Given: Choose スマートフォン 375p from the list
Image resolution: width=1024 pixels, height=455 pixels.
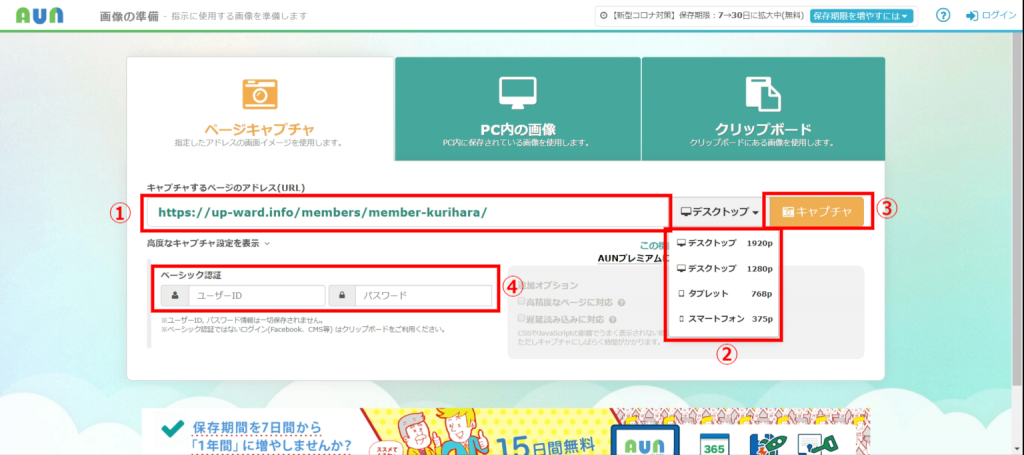Looking at the screenshot, I should pos(725,319).
